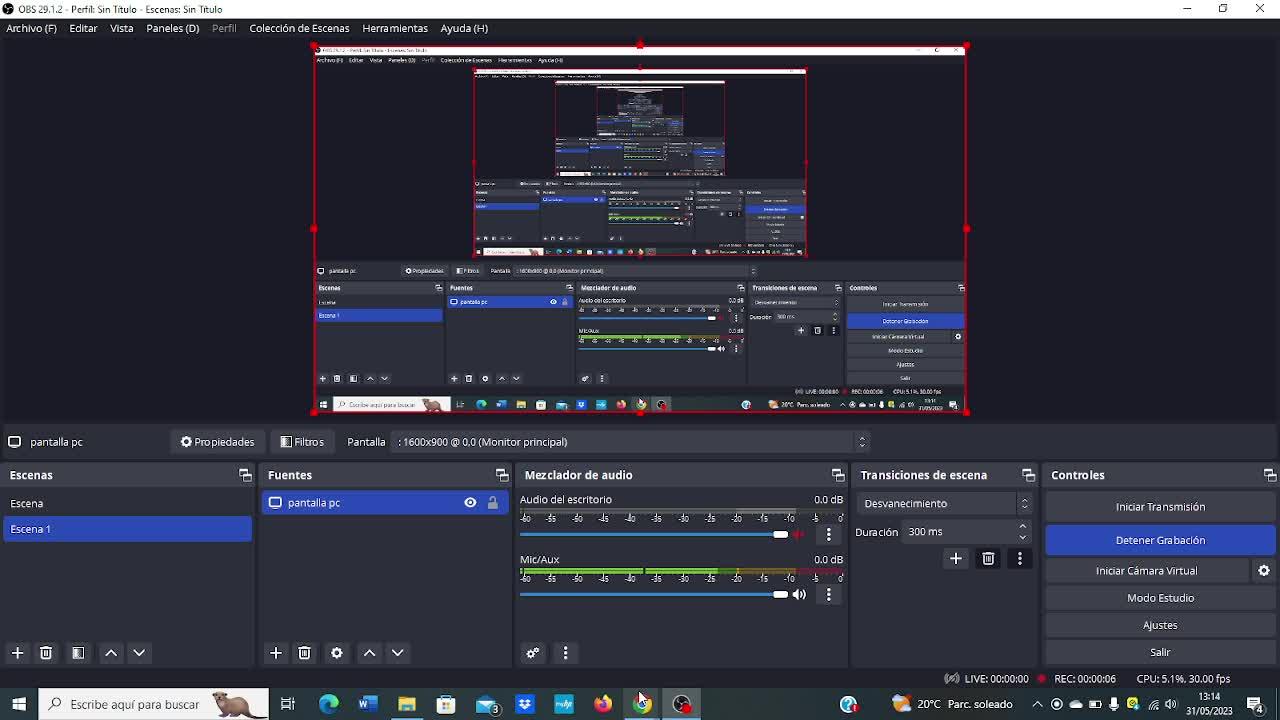Delete selected scene with trash icon

coord(46,653)
